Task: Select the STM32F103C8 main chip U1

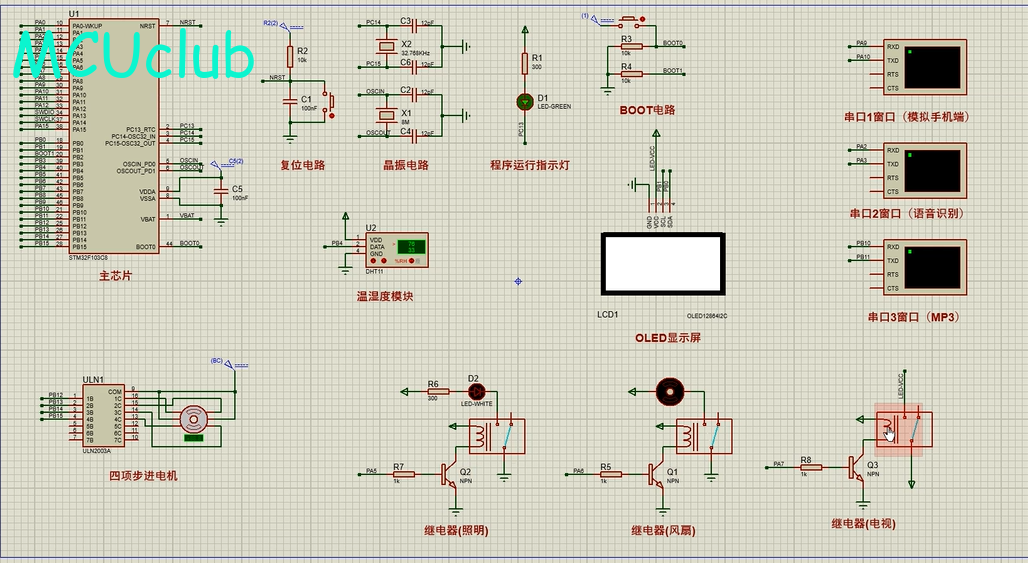Action: coord(114,136)
